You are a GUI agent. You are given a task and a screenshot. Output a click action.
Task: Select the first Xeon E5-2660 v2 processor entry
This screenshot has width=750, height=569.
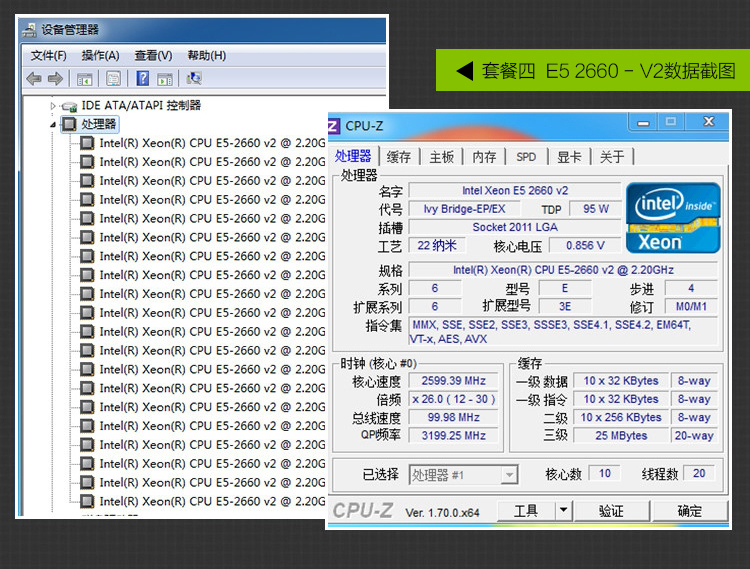pos(212,143)
